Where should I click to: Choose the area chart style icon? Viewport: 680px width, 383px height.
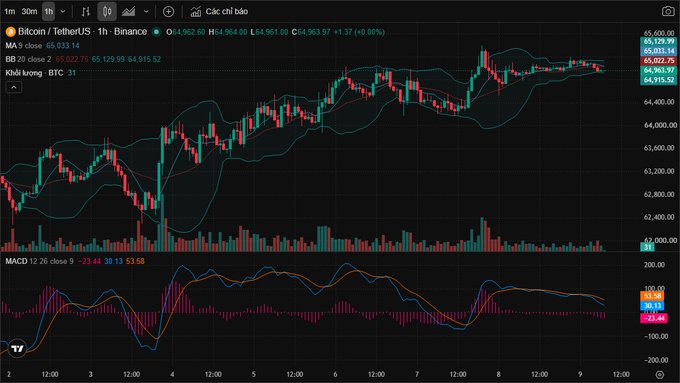coord(128,12)
